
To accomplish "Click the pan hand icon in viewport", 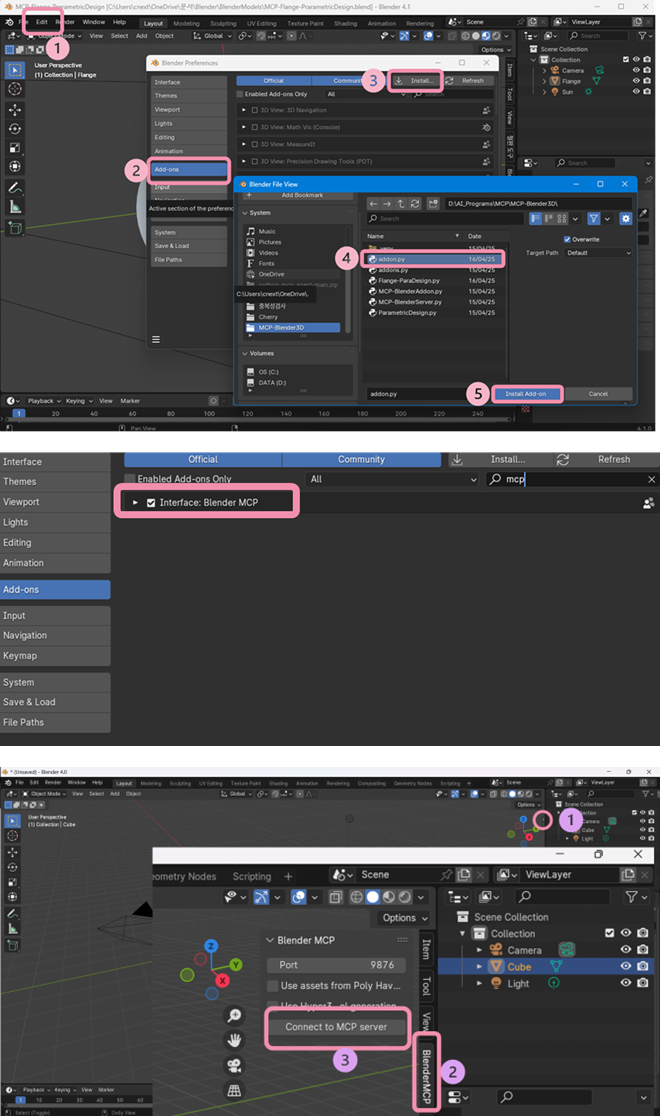I will pyautogui.click(x=234, y=1040).
